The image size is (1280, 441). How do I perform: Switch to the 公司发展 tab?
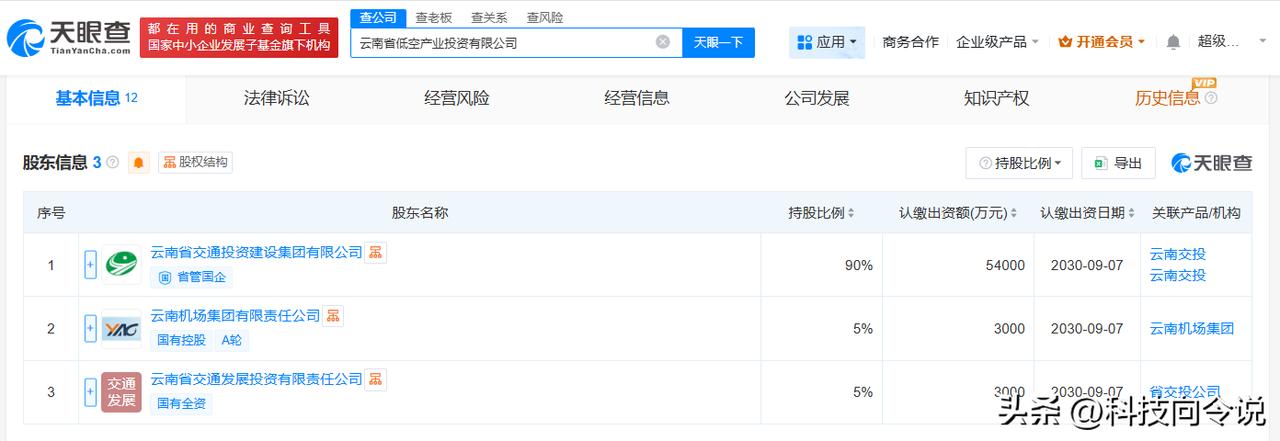coord(817,98)
